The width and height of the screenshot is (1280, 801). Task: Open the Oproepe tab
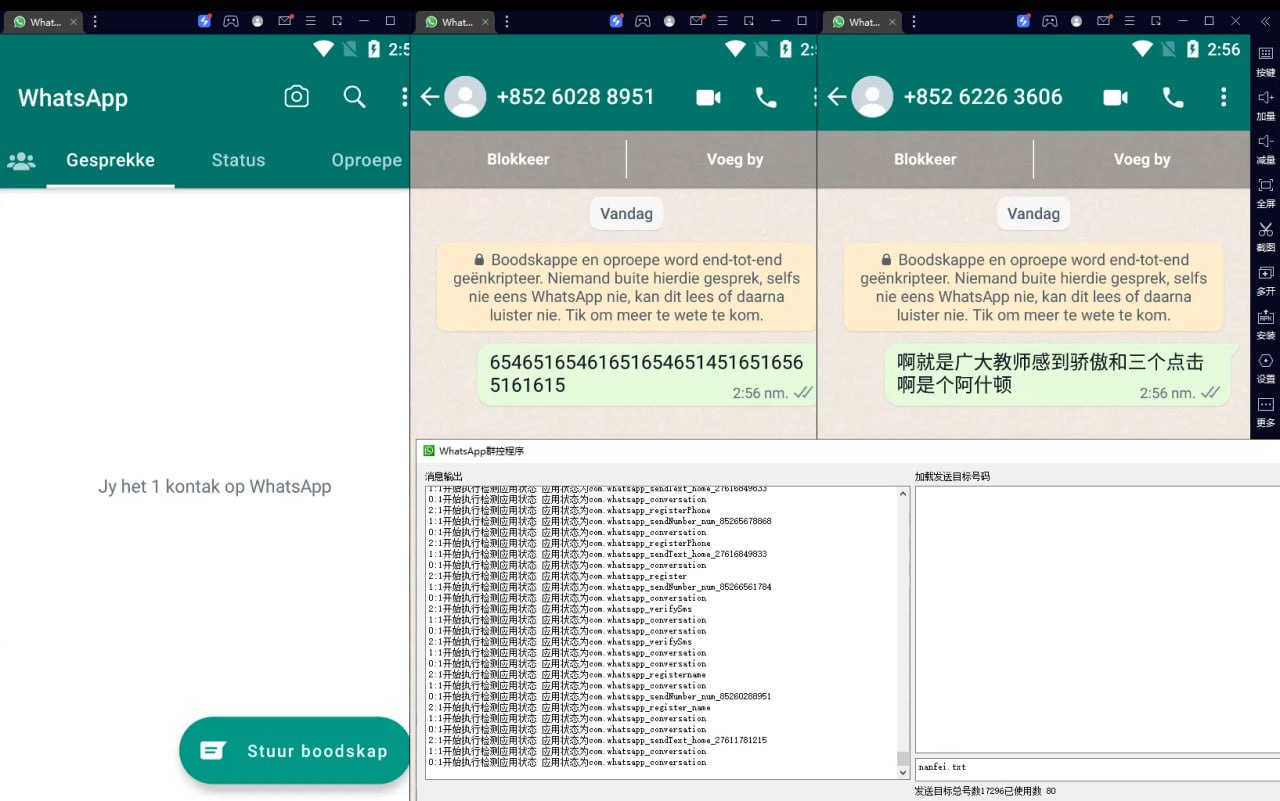366,160
